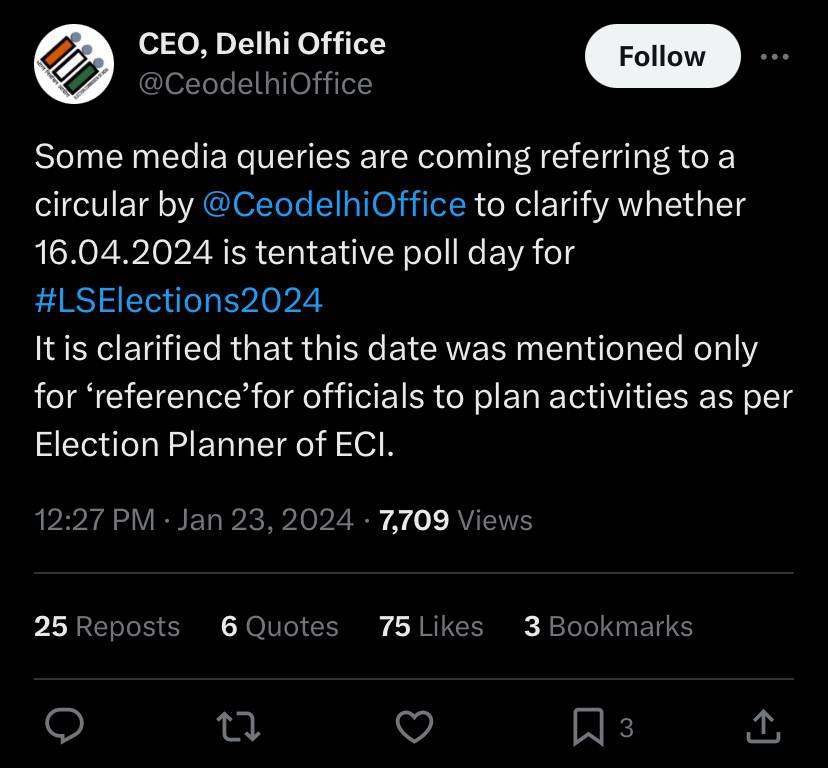Open the share upload icon
Image resolution: width=828 pixels, height=768 pixels.
763,727
